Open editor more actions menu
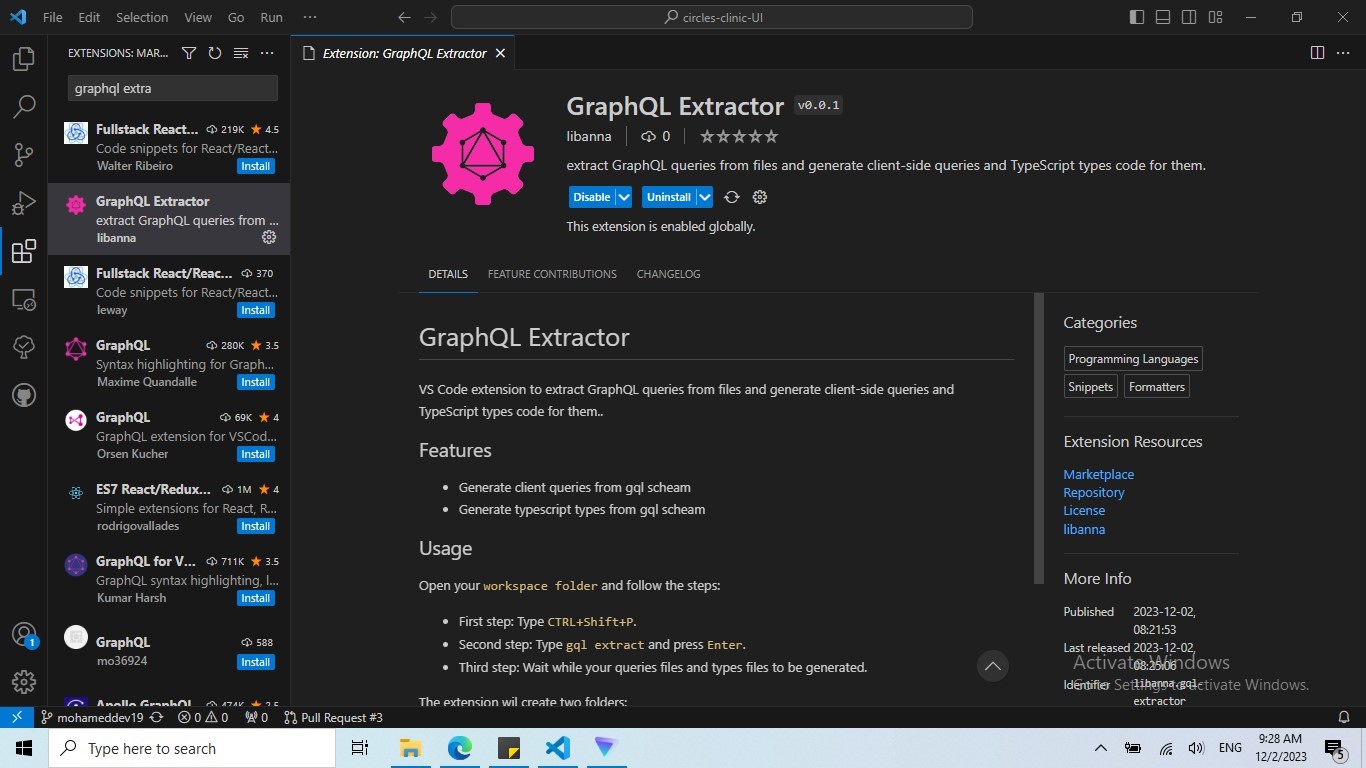 [1344, 53]
